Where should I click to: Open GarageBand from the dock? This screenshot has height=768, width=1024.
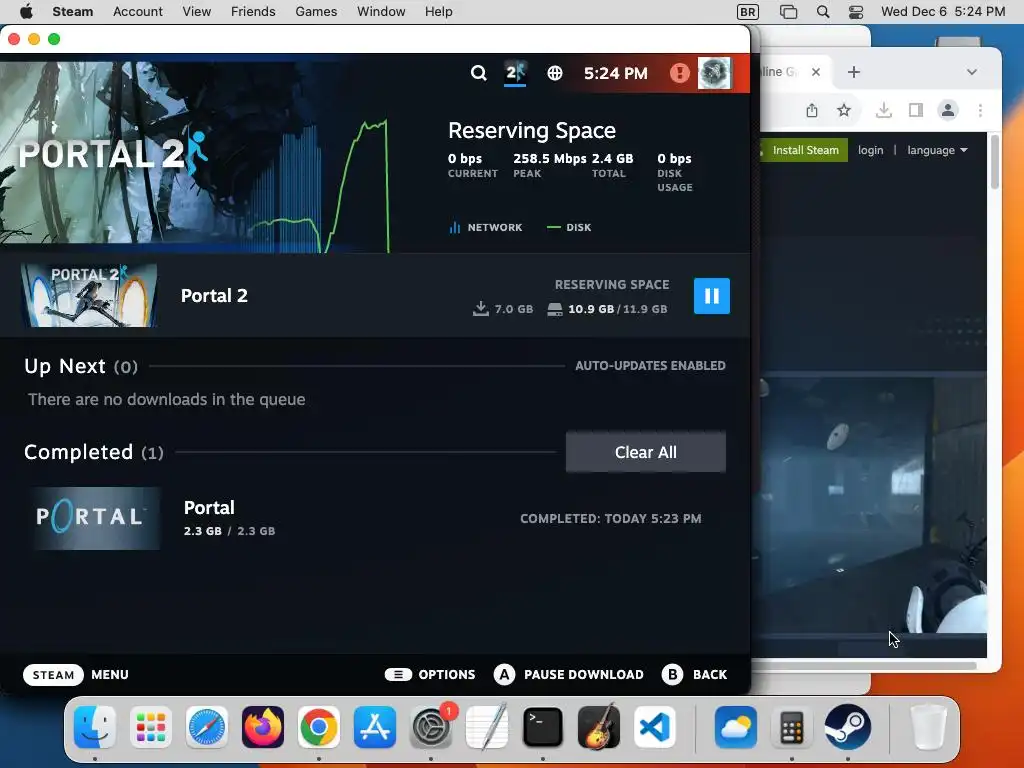599,727
